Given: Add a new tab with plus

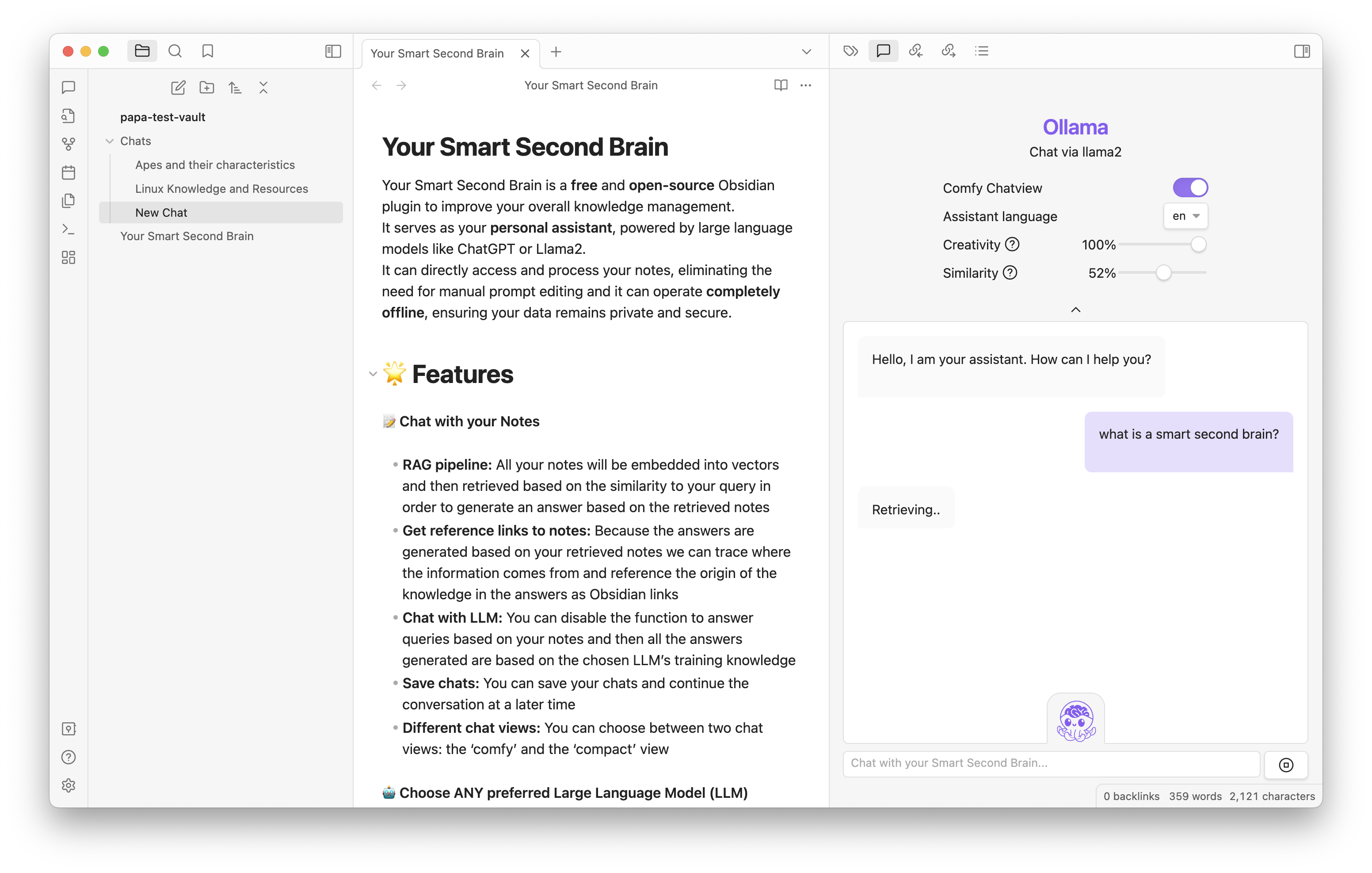Looking at the screenshot, I should (556, 52).
